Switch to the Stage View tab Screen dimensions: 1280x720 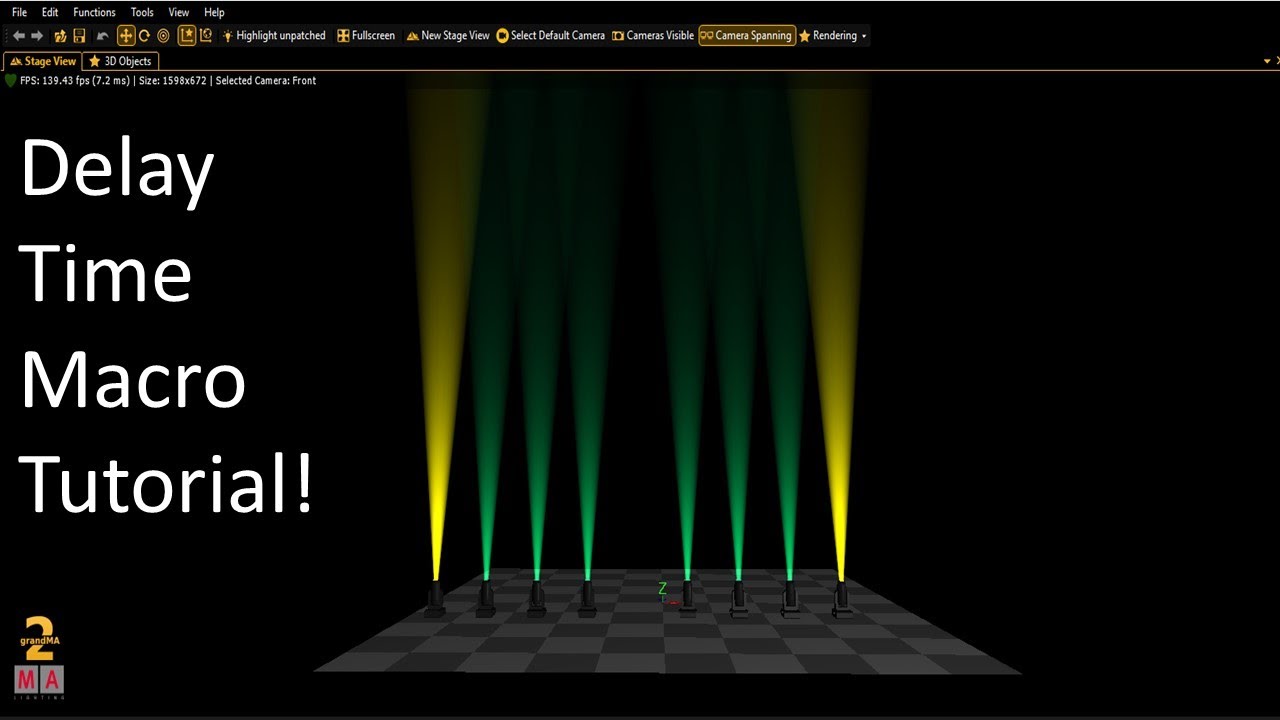pos(42,61)
